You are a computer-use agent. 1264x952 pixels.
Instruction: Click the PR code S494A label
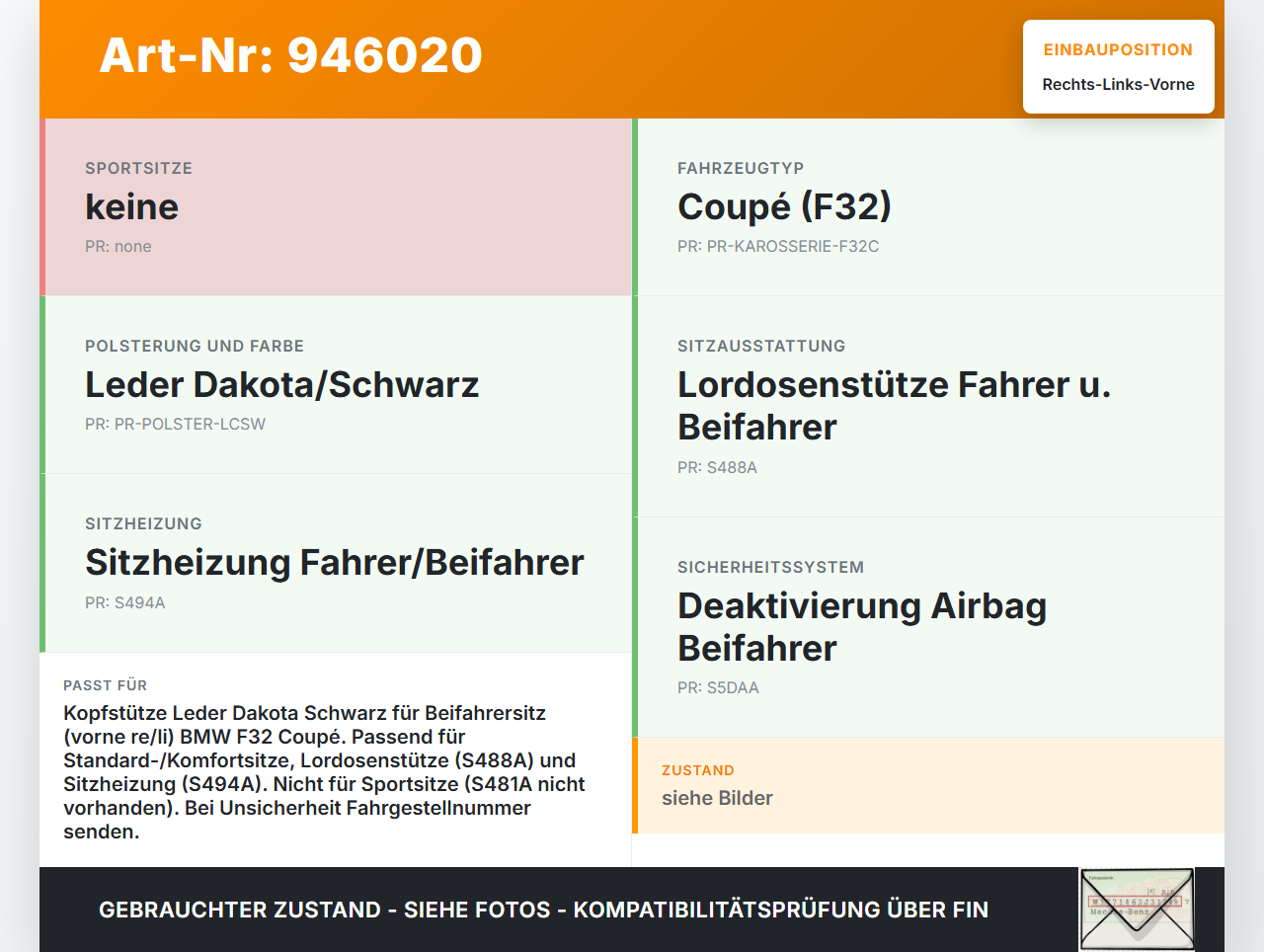tap(125, 603)
